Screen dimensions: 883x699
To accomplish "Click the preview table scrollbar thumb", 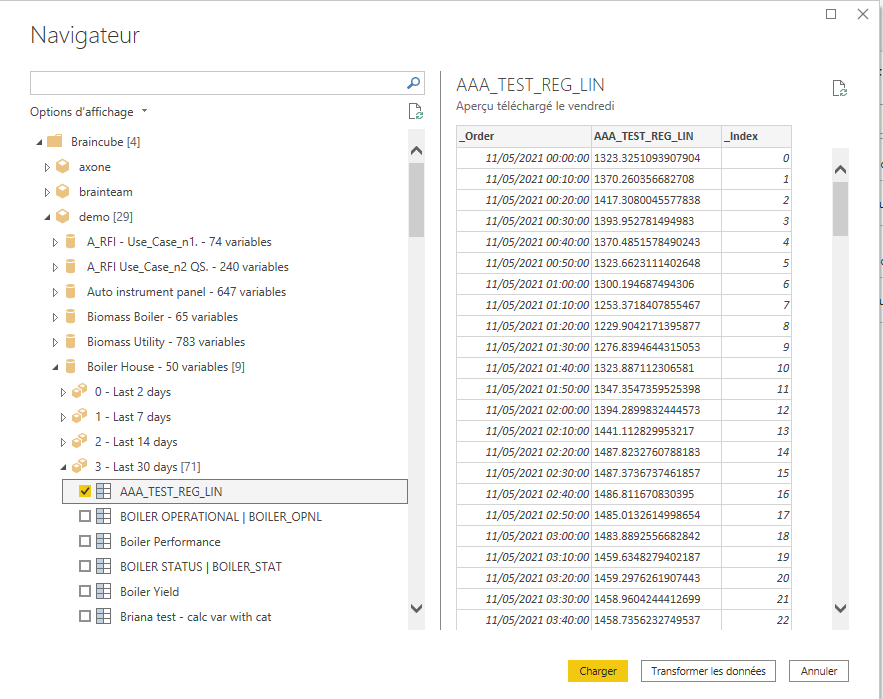I will [840, 209].
